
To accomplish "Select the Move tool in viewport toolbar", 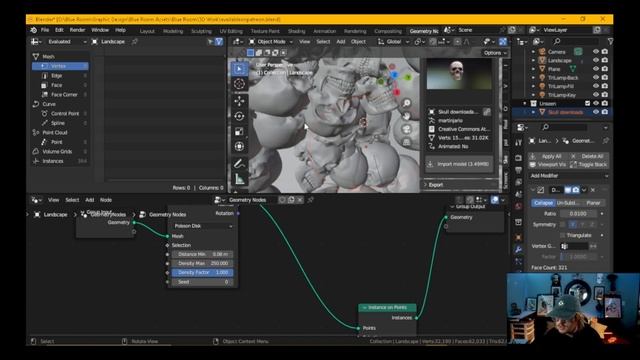I will [239, 100].
